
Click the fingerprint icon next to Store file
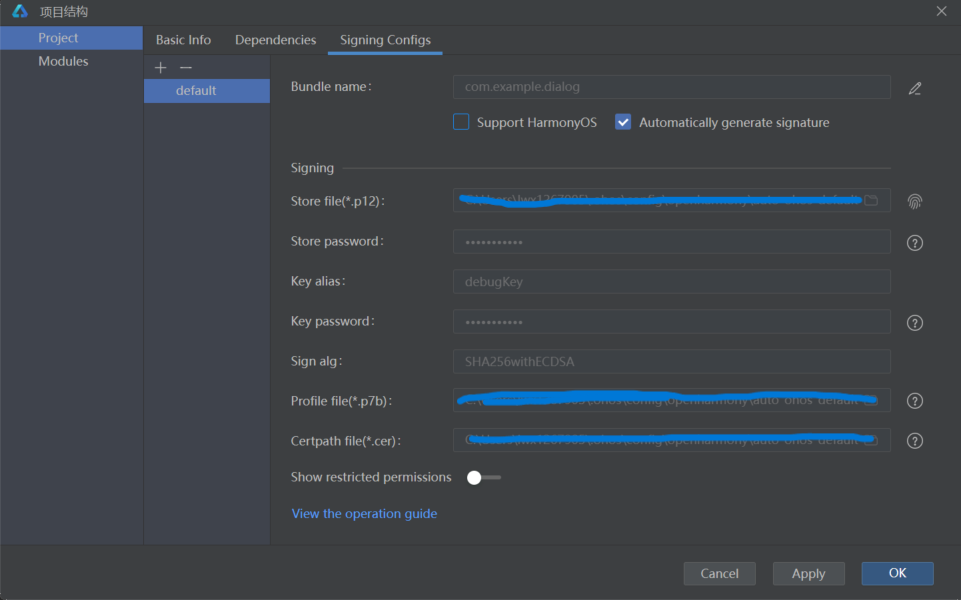(914, 201)
